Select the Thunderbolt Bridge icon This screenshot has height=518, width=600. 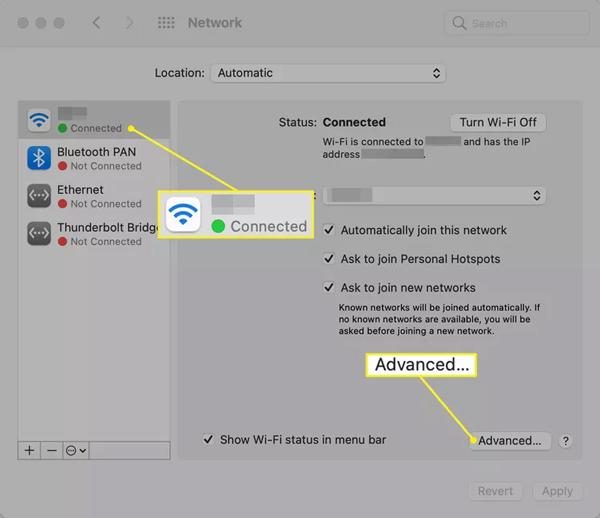pyautogui.click(x=39, y=233)
